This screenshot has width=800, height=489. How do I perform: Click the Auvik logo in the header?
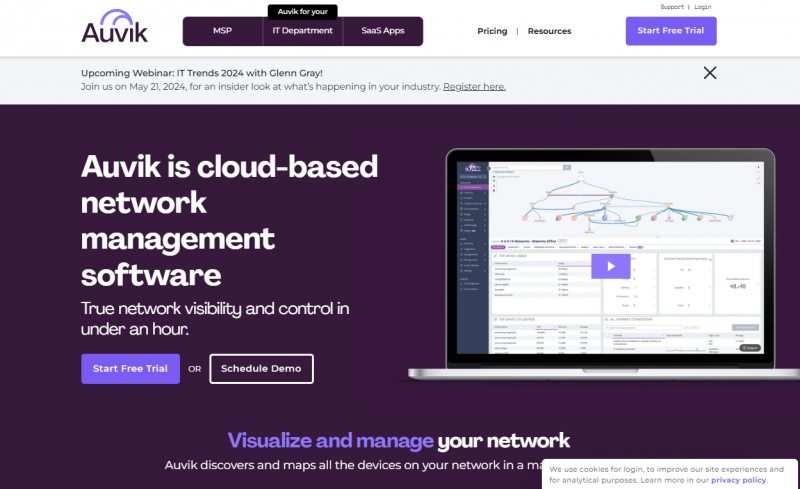[x=114, y=27]
